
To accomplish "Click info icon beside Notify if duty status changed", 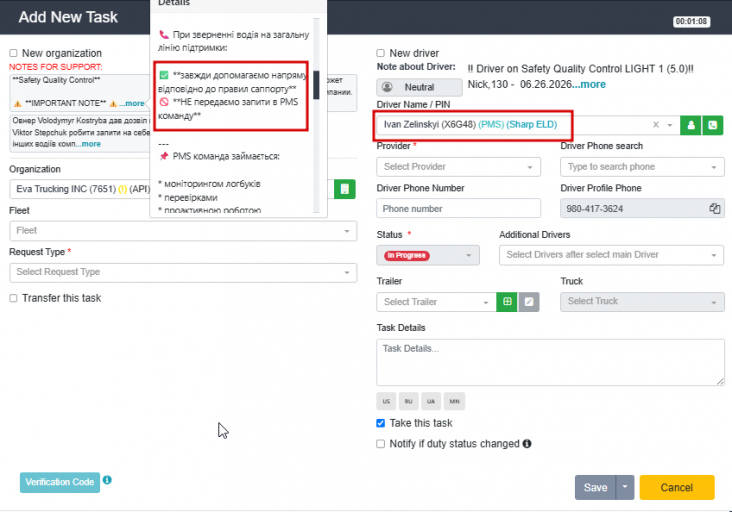I will [x=527, y=443].
